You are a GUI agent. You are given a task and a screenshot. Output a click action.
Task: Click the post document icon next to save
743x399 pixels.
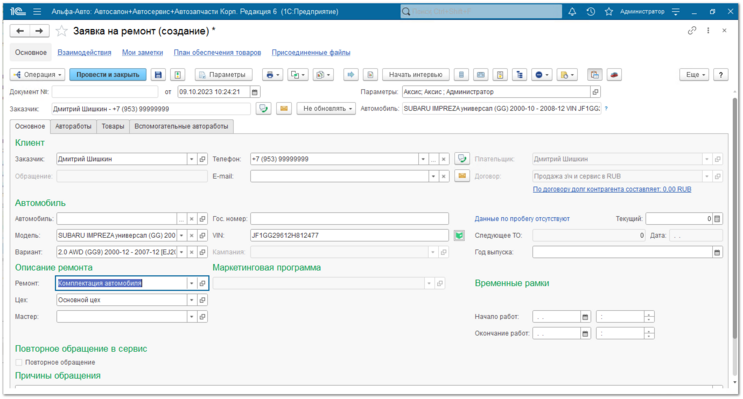(178, 75)
